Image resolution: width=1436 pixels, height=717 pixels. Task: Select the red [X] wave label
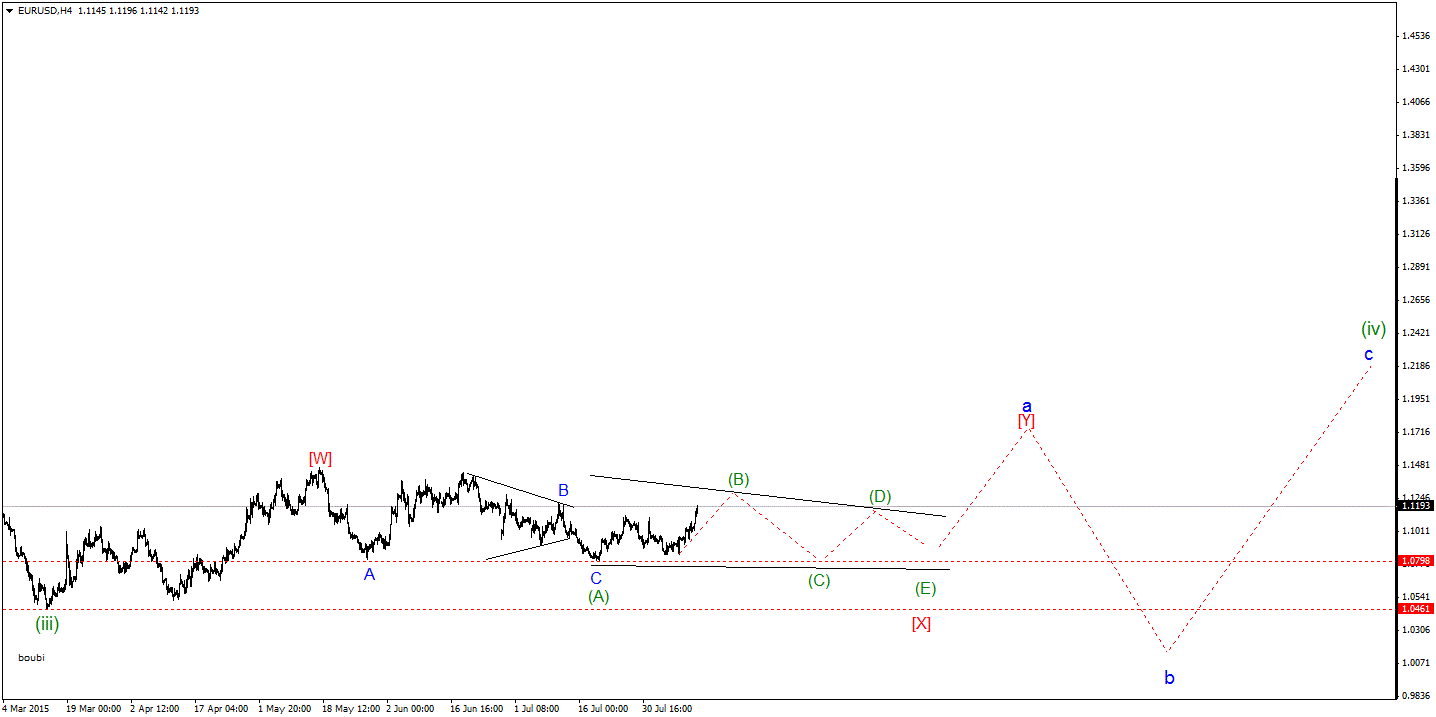[x=921, y=623]
